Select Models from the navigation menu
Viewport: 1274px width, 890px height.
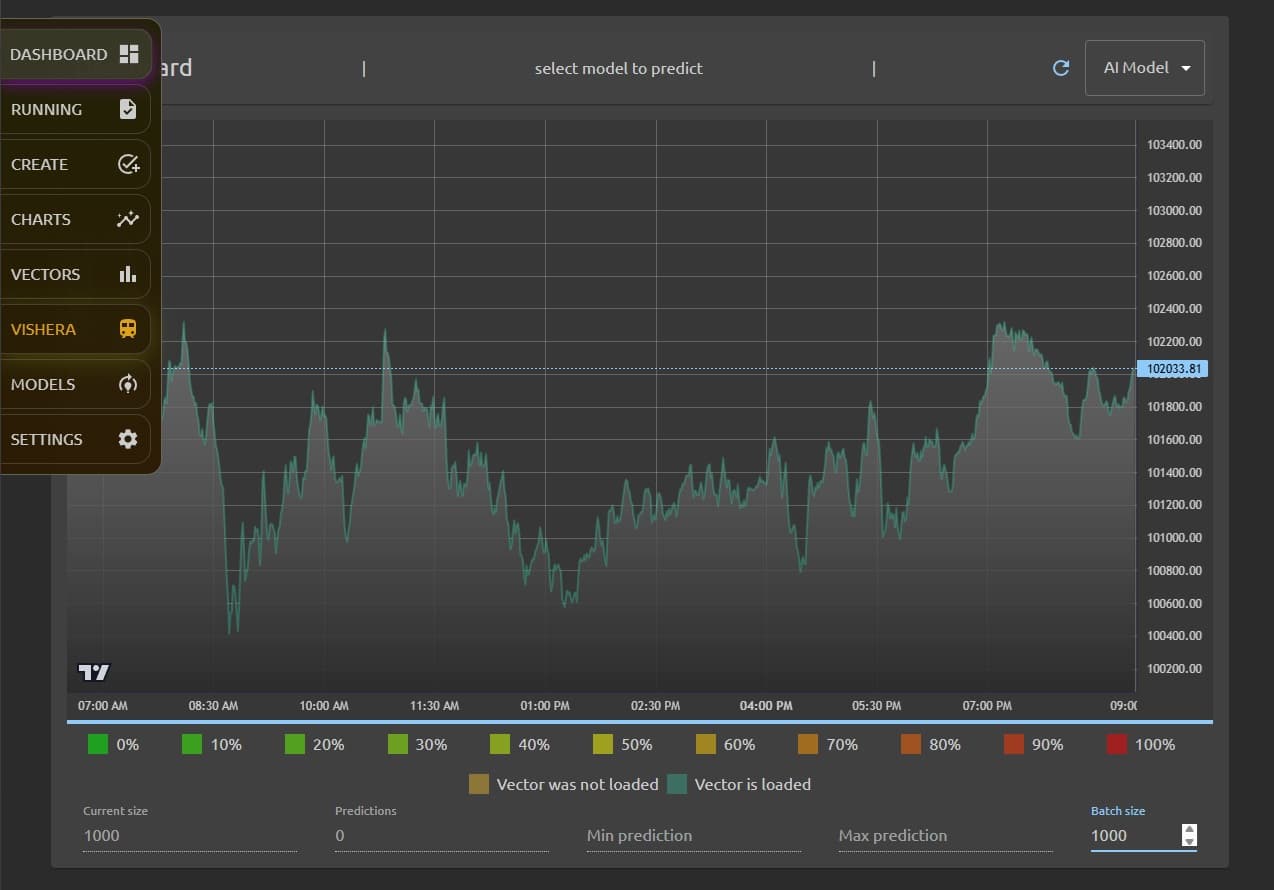[x=43, y=384]
